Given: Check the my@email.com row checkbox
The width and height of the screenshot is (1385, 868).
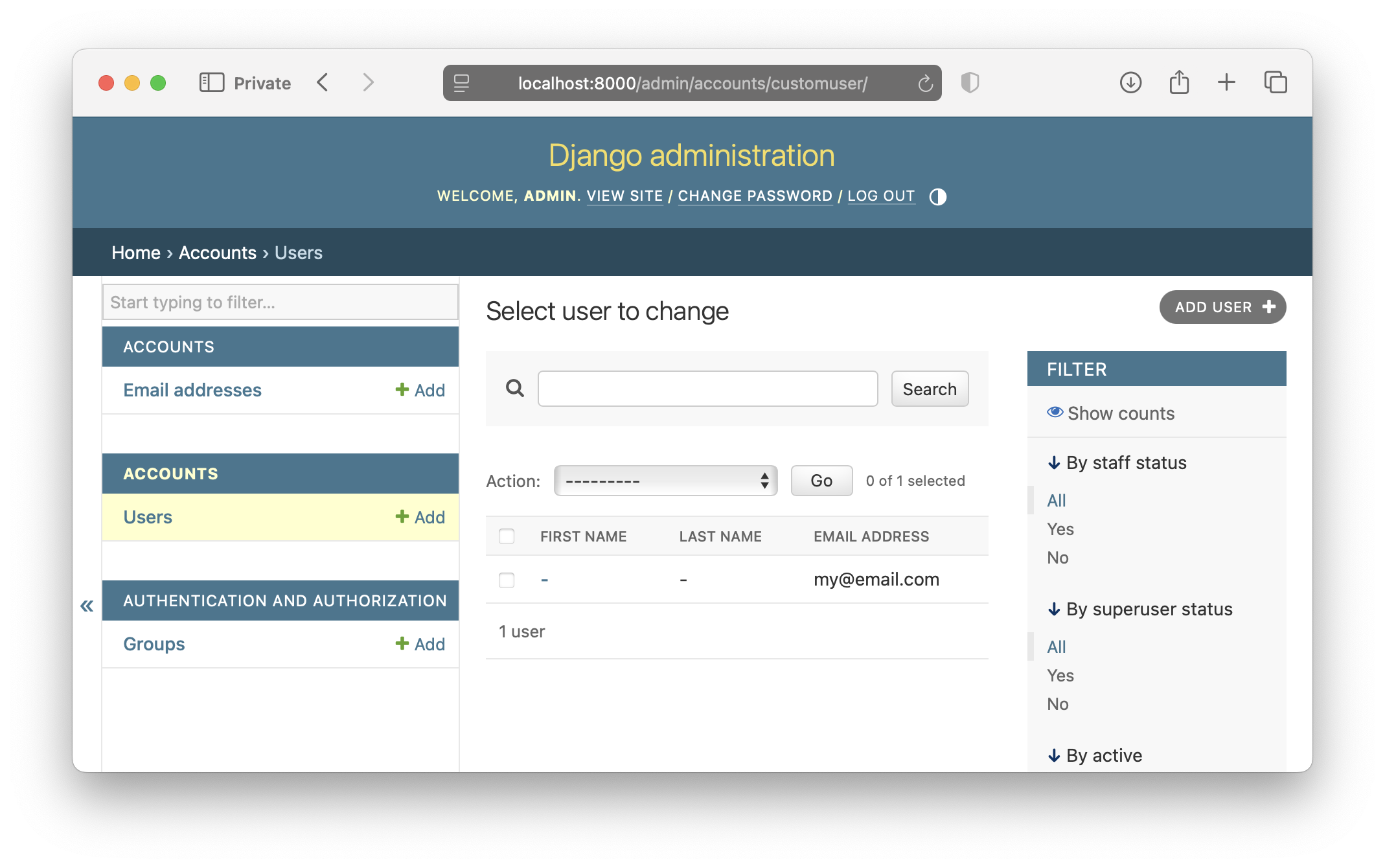Looking at the screenshot, I should click(507, 580).
